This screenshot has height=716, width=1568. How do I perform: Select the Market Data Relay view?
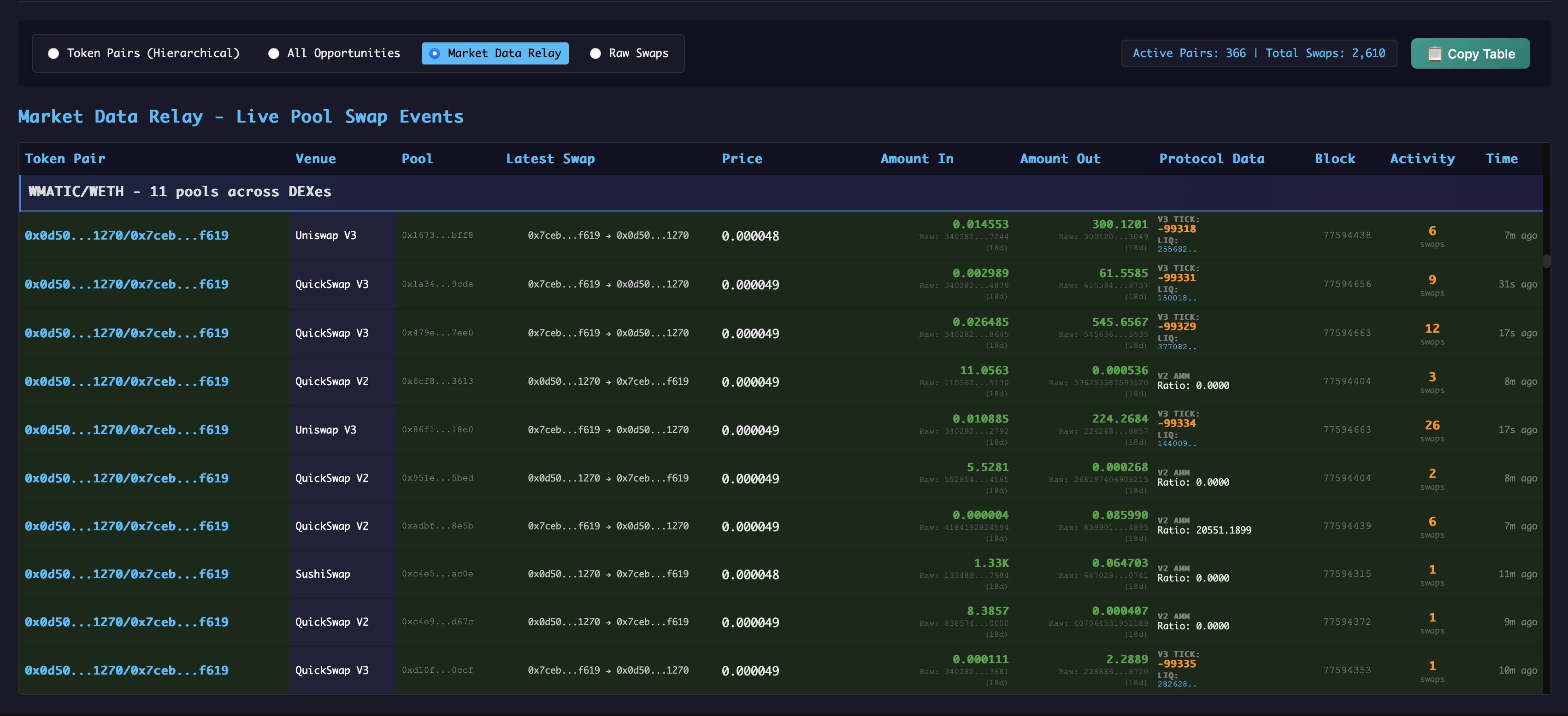[x=495, y=53]
